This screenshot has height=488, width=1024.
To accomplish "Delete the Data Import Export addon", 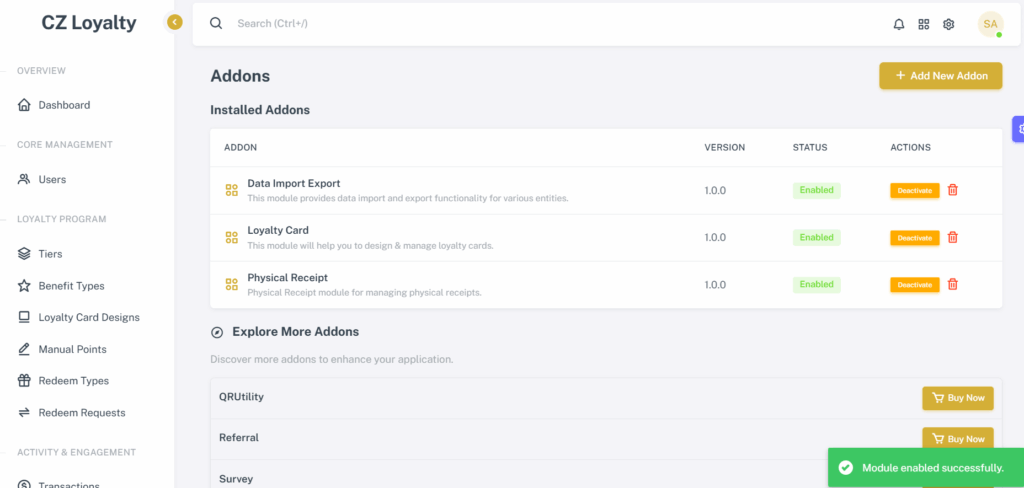I will coord(953,190).
